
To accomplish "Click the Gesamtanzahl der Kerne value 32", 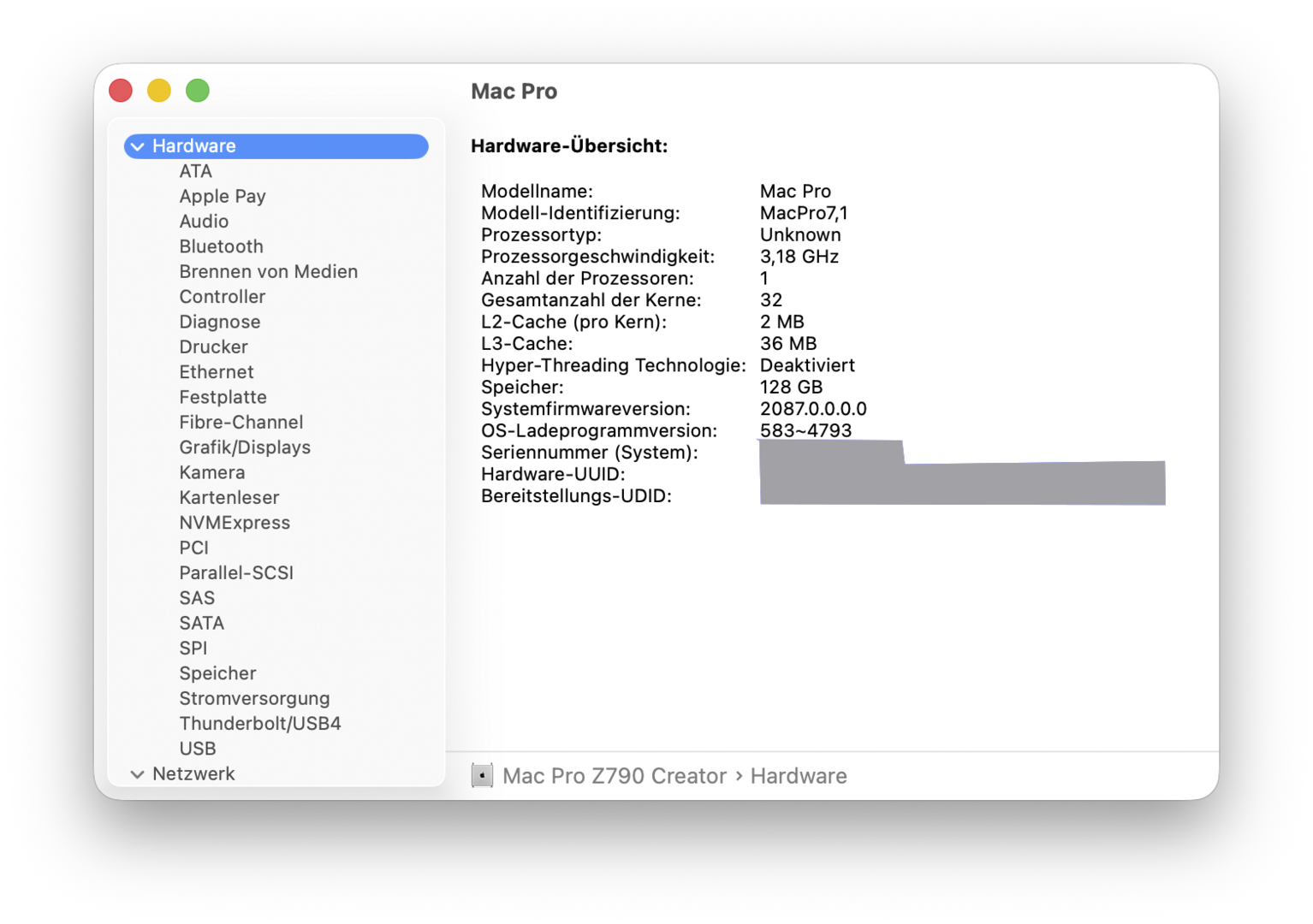I will point(771,300).
